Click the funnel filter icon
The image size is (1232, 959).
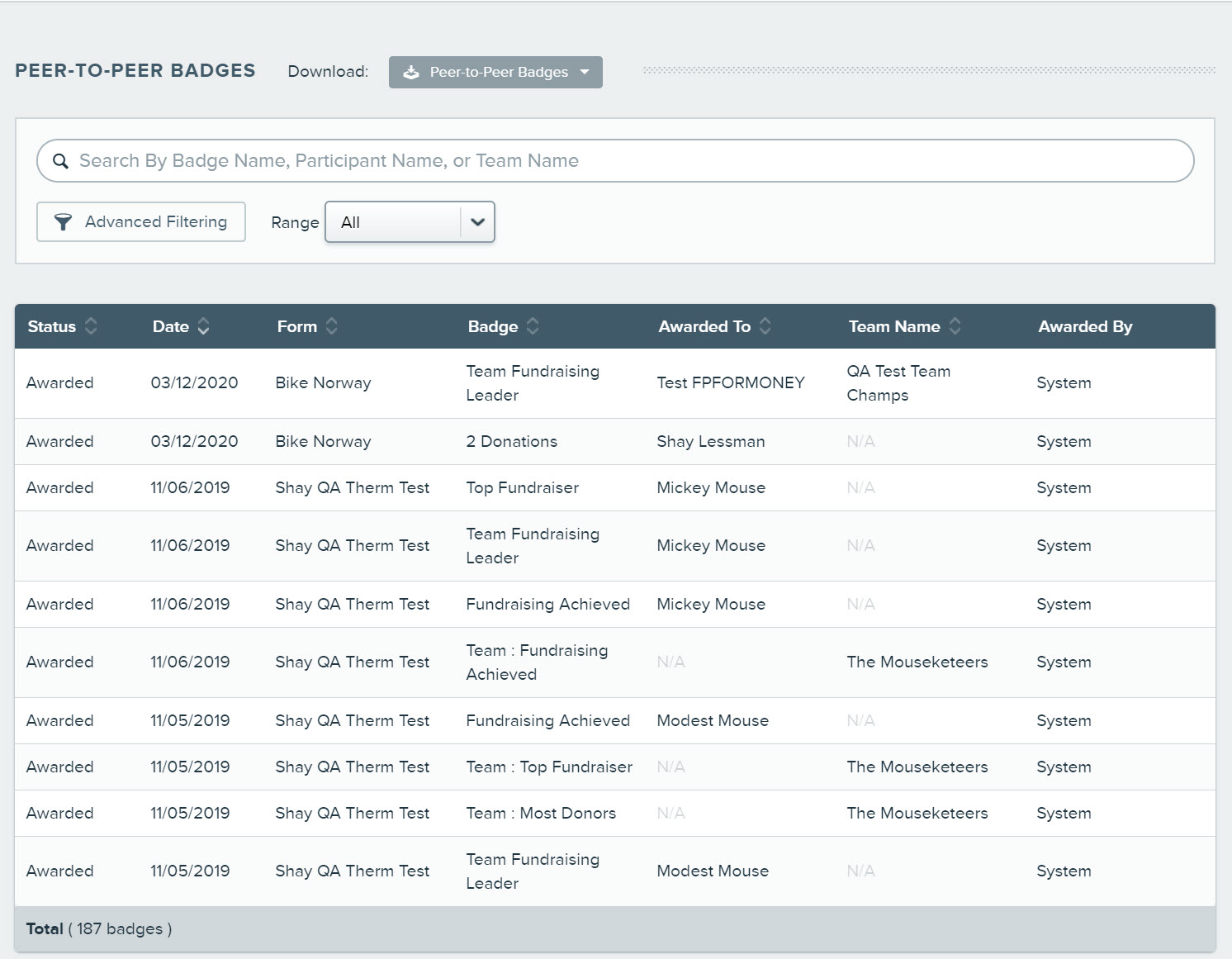tap(63, 222)
